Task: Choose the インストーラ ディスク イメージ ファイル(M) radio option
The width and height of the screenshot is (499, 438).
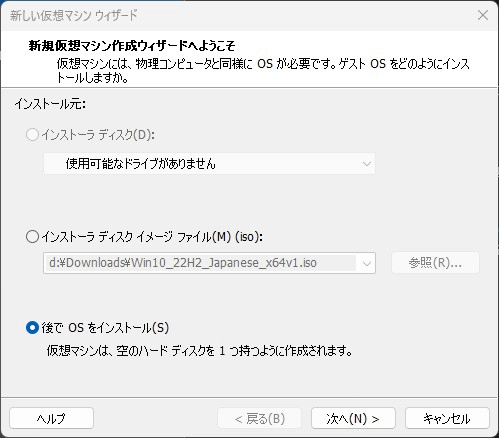Action: click(32, 237)
